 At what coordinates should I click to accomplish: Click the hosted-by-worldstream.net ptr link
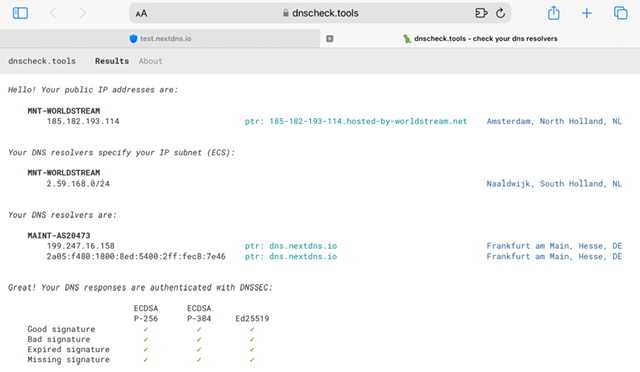click(x=356, y=121)
